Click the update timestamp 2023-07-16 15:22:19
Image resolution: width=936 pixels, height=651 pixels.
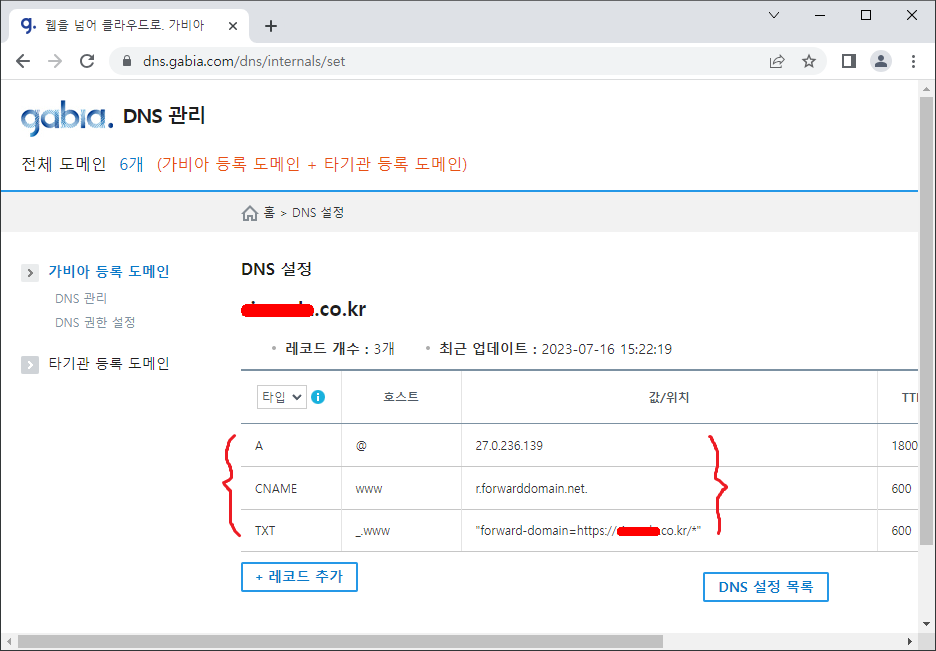click(606, 349)
